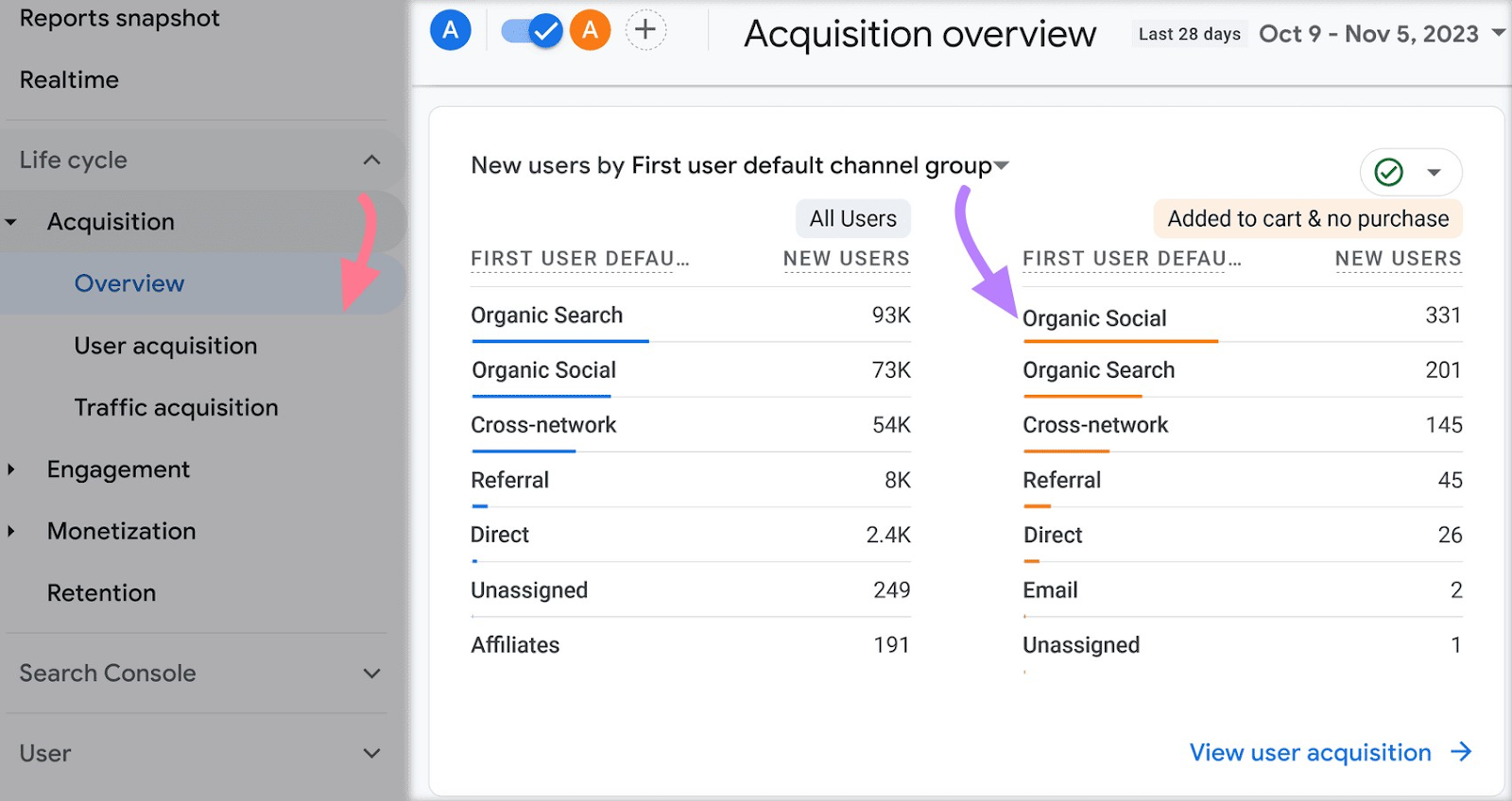Viewport: 1512px width, 801px height.
Task: Go to the Realtime report
Action: coord(69,79)
